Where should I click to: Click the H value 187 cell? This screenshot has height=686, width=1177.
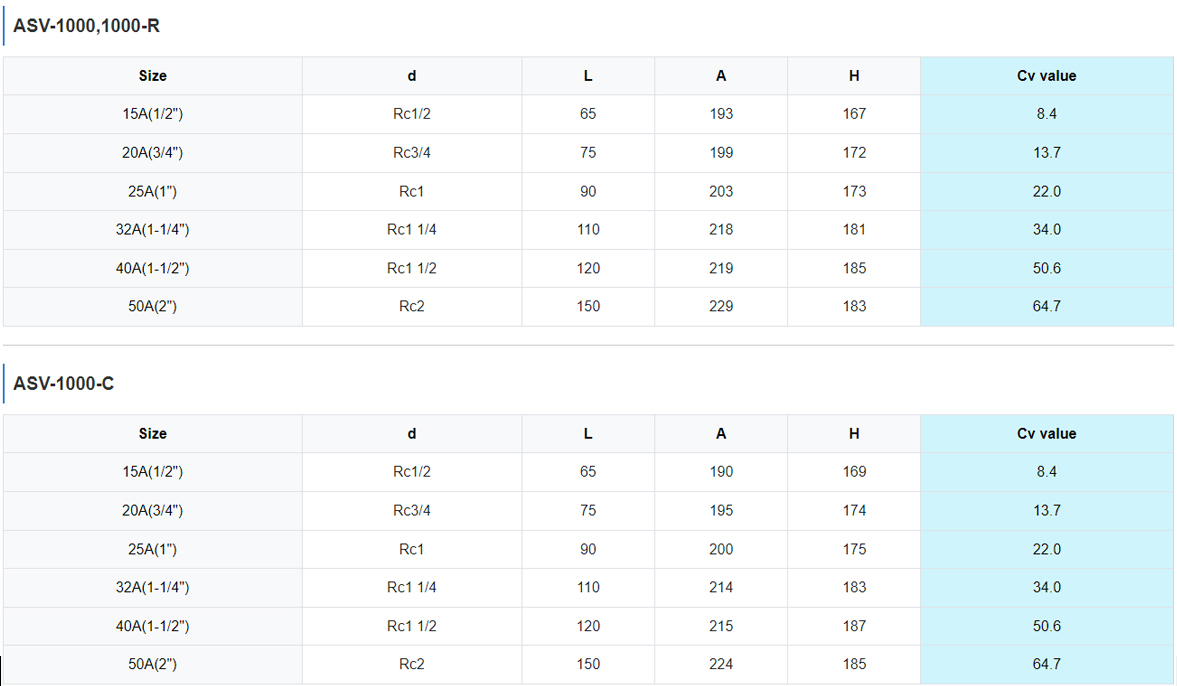point(854,626)
